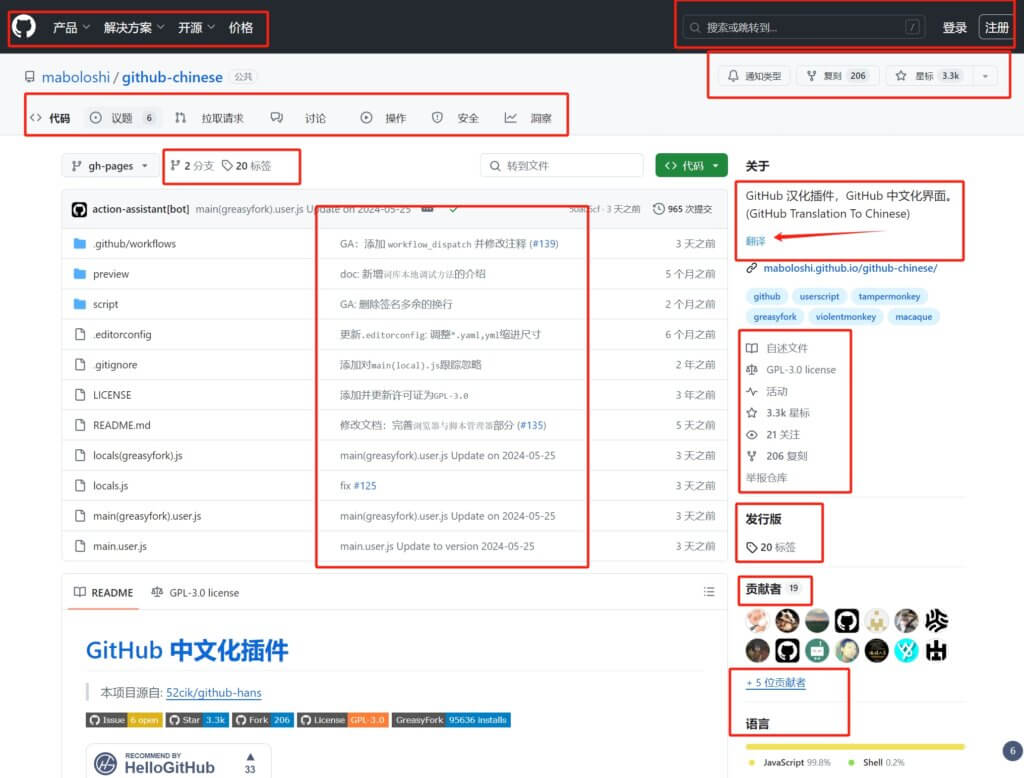Select the README tab

coord(103,592)
